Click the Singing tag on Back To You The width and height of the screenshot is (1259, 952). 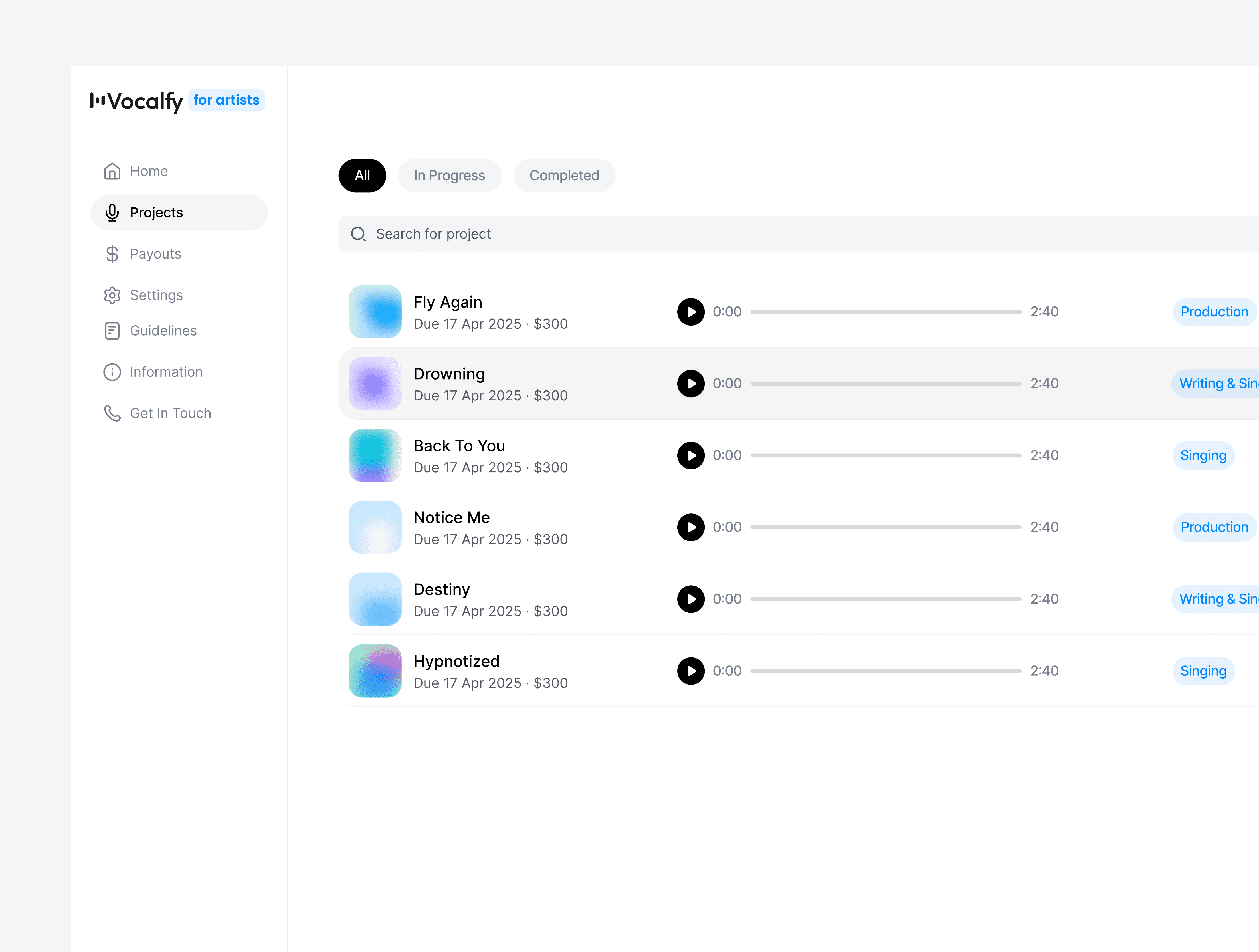1203,455
